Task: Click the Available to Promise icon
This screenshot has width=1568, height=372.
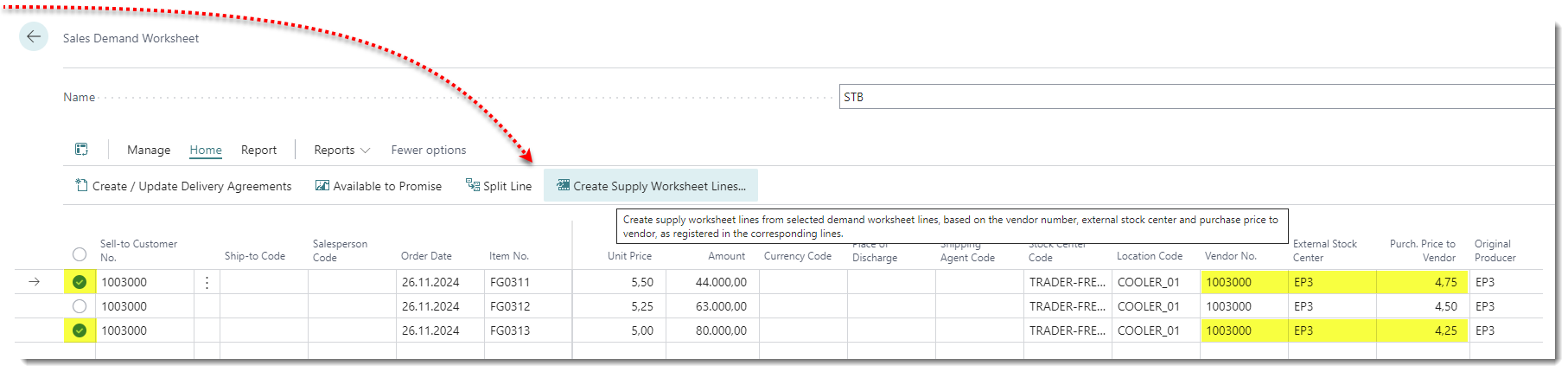Action: tap(322, 185)
